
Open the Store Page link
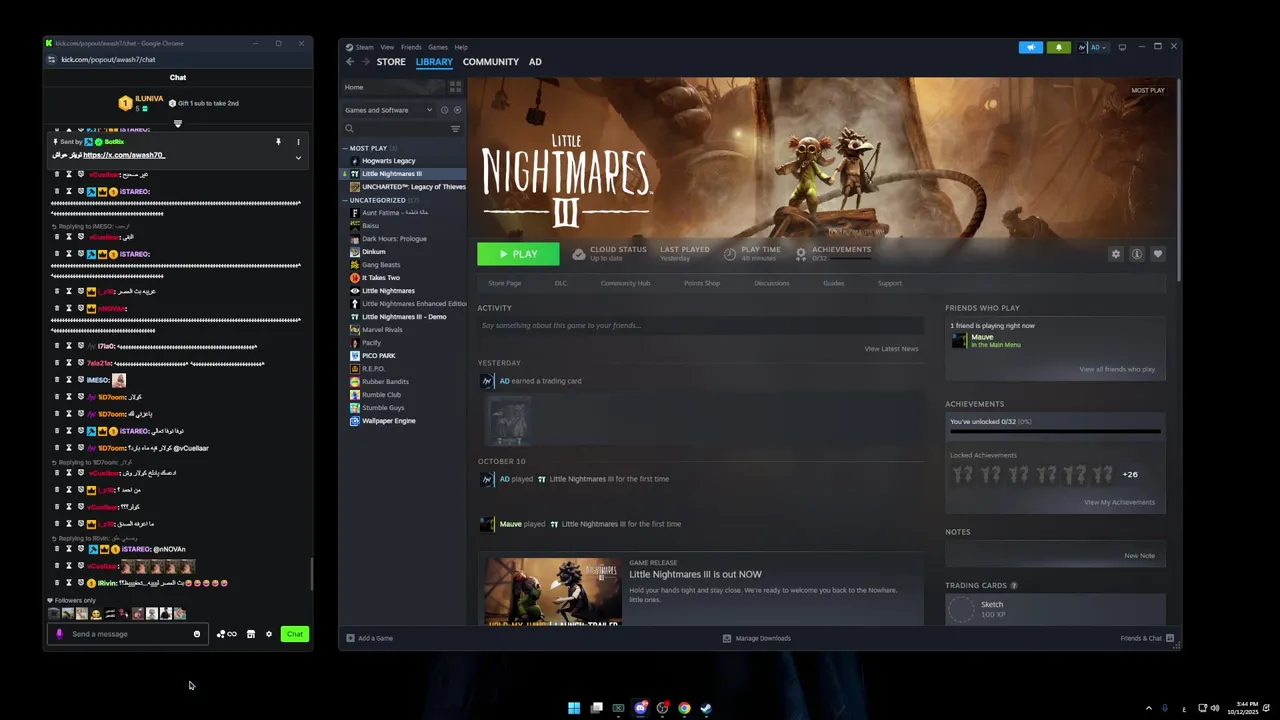pyautogui.click(x=504, y=283)
